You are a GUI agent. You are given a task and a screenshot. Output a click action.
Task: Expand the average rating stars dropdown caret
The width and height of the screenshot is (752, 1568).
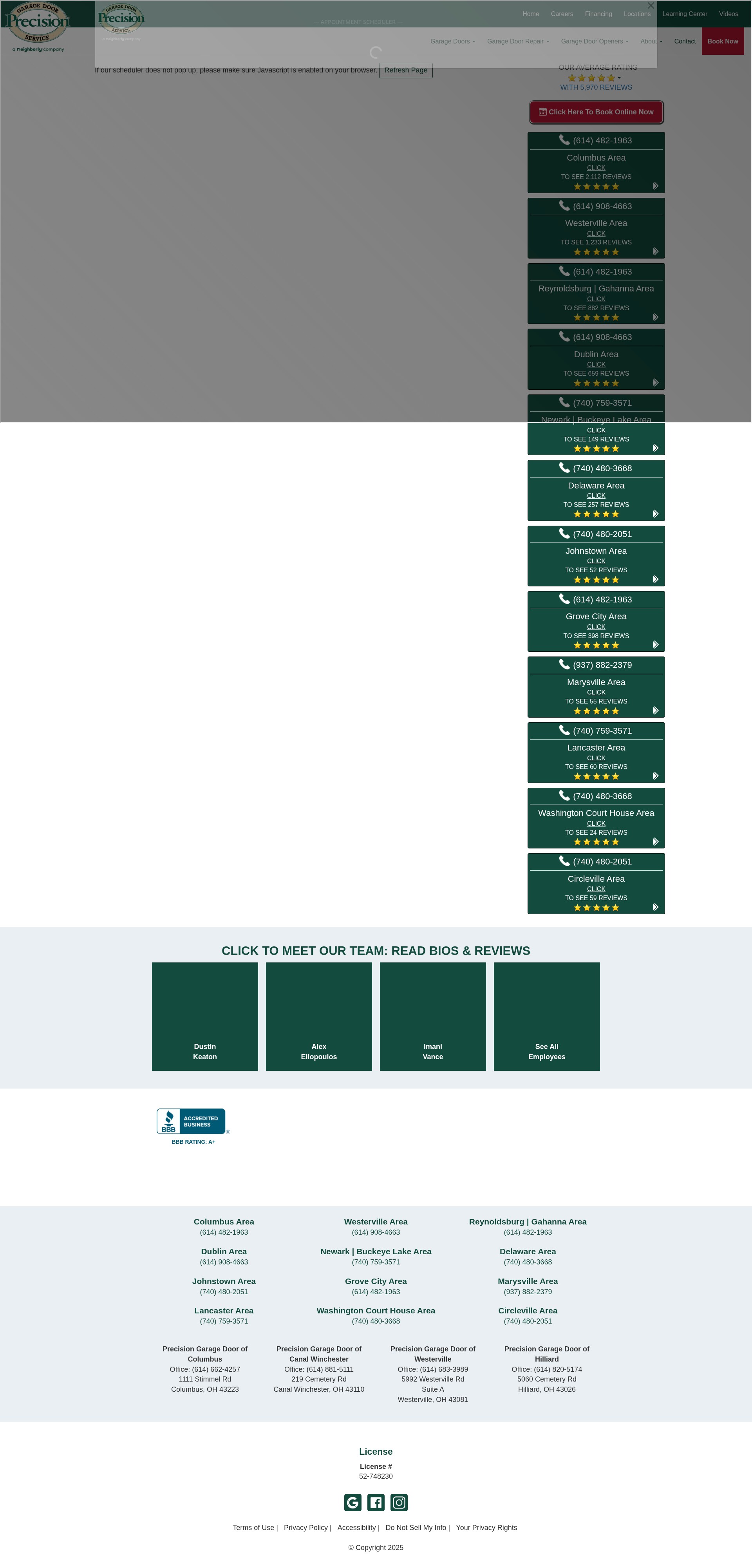[619, 78]
